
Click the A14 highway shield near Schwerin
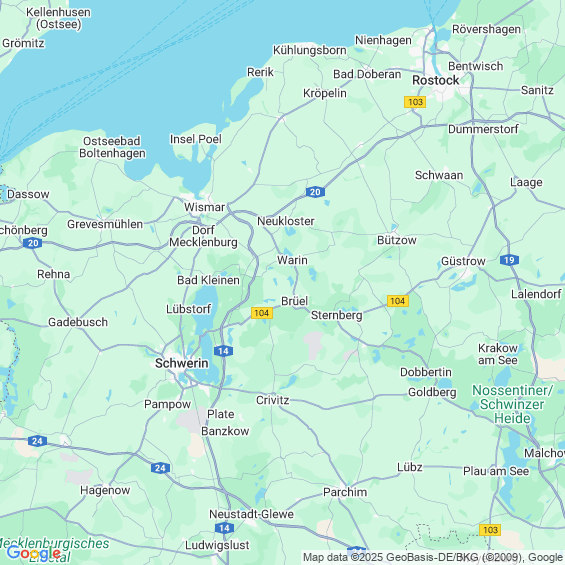coord(223,351)
